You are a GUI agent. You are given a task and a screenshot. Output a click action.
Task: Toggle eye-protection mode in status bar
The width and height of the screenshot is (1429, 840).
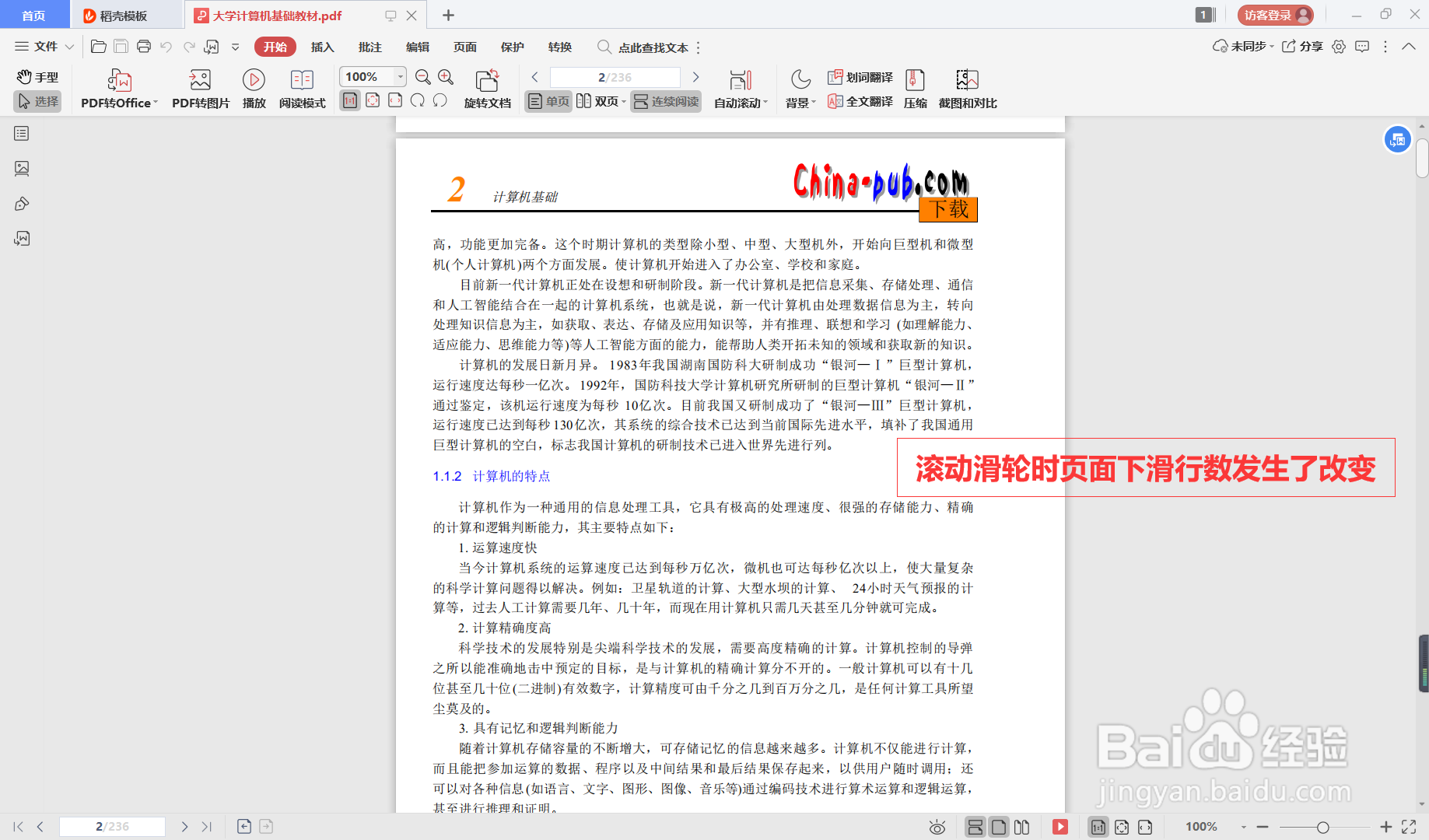(937, 827)
